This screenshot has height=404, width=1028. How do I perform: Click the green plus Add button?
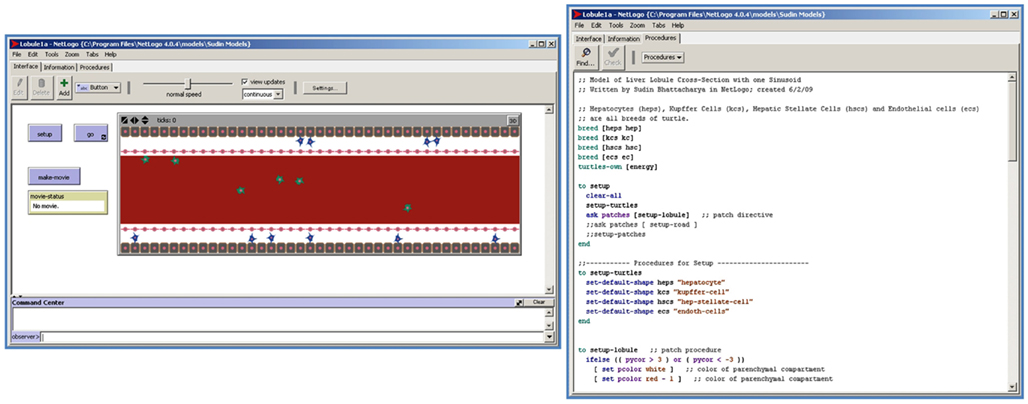click(x=64, y=87)
